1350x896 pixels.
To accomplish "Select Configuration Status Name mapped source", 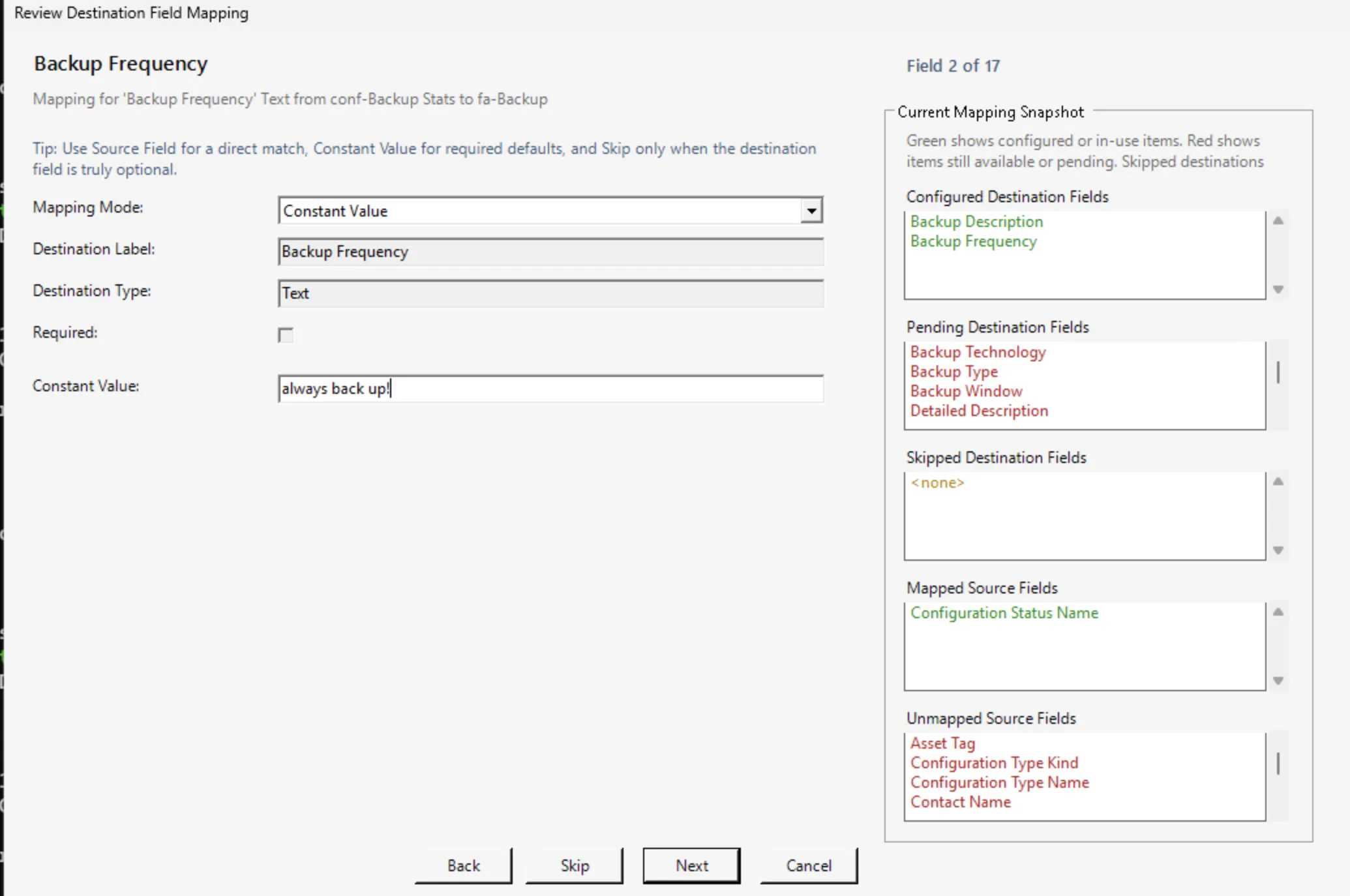I will pyautogui.click(x=1004, y=613).
